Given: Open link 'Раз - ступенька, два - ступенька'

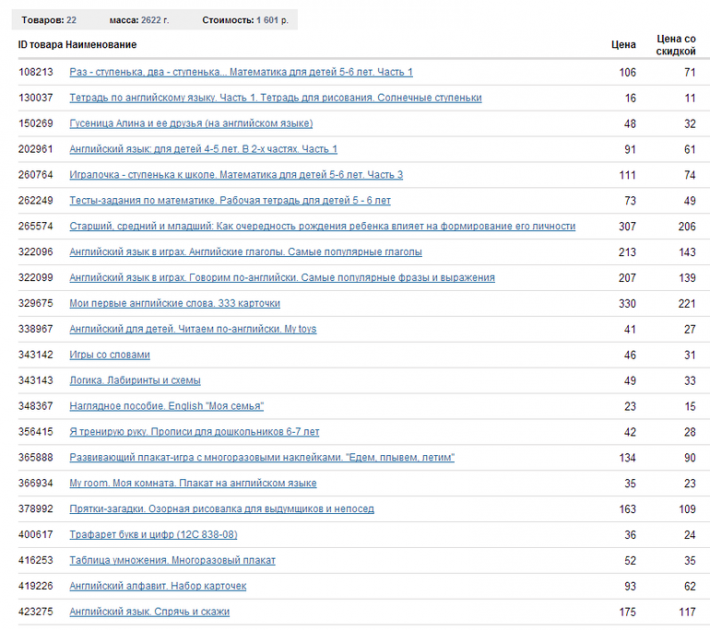Looking at the screenshot, I should coord(240,72).
